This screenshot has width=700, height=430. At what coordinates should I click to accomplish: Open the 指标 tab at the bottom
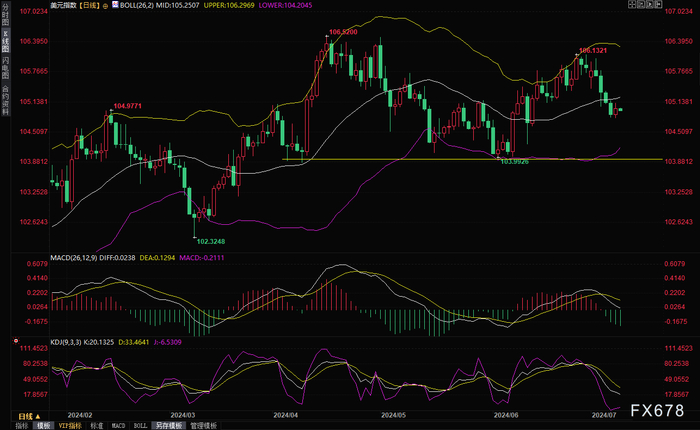click(x=21, y=426)
